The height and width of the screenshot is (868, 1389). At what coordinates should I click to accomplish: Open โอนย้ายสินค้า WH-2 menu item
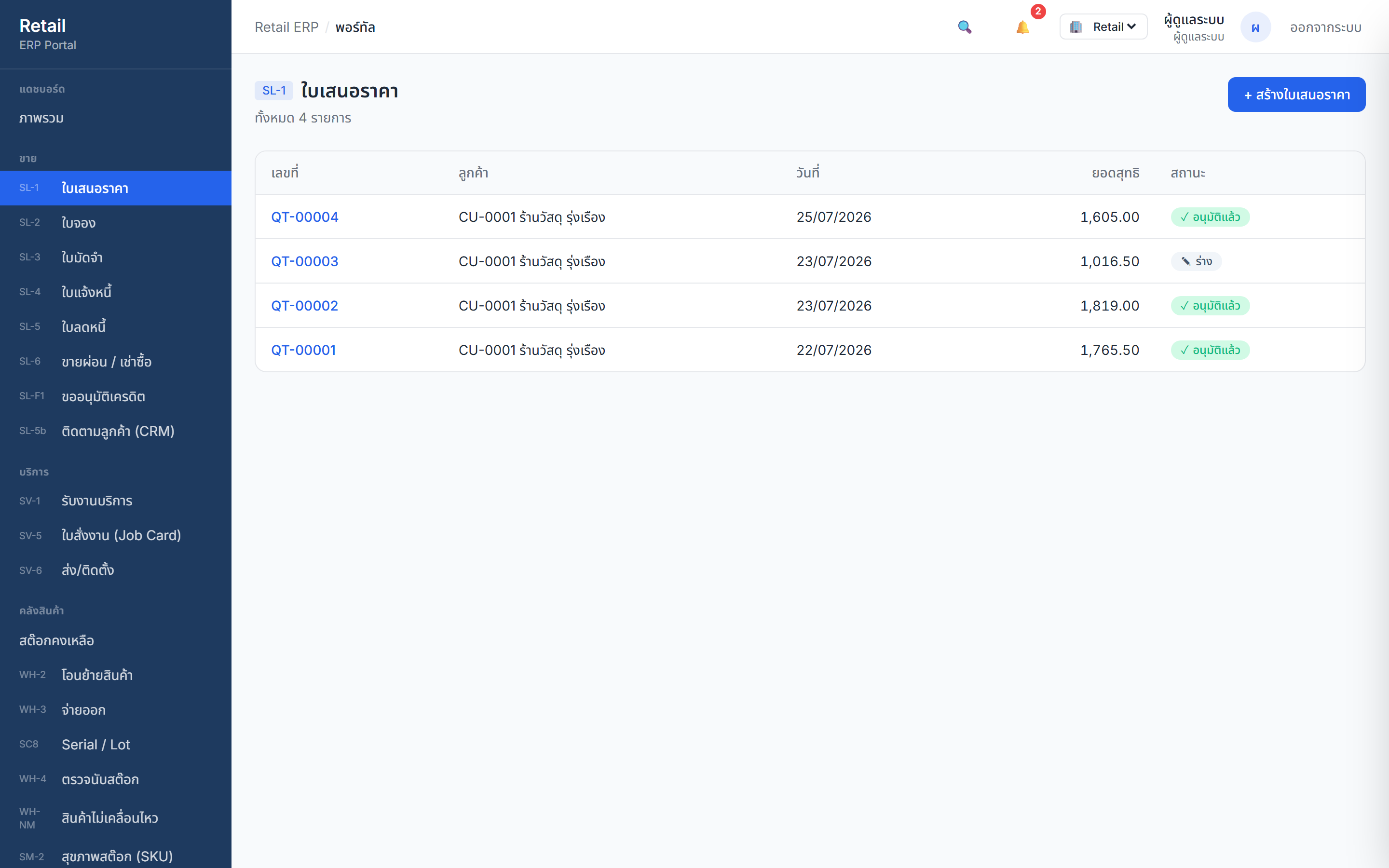click(x=115, y=675)
